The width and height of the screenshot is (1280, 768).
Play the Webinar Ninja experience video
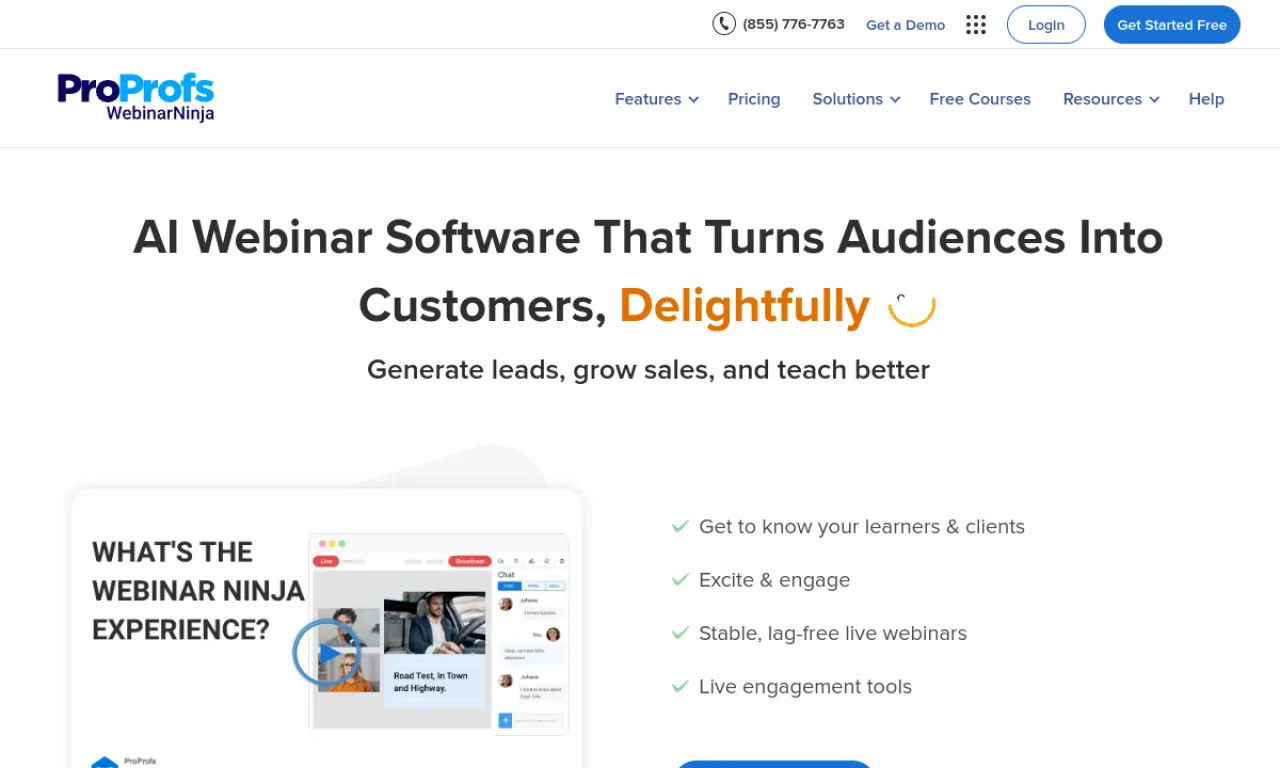326,653
